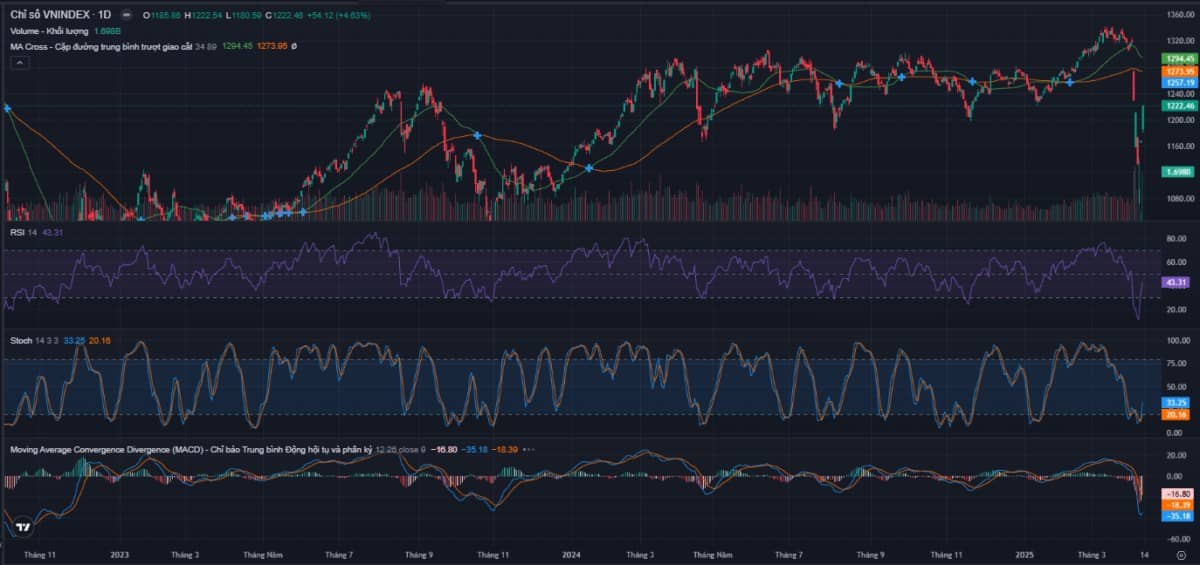
Task: Click the TradingView logo icon
Action: point(24,527)
